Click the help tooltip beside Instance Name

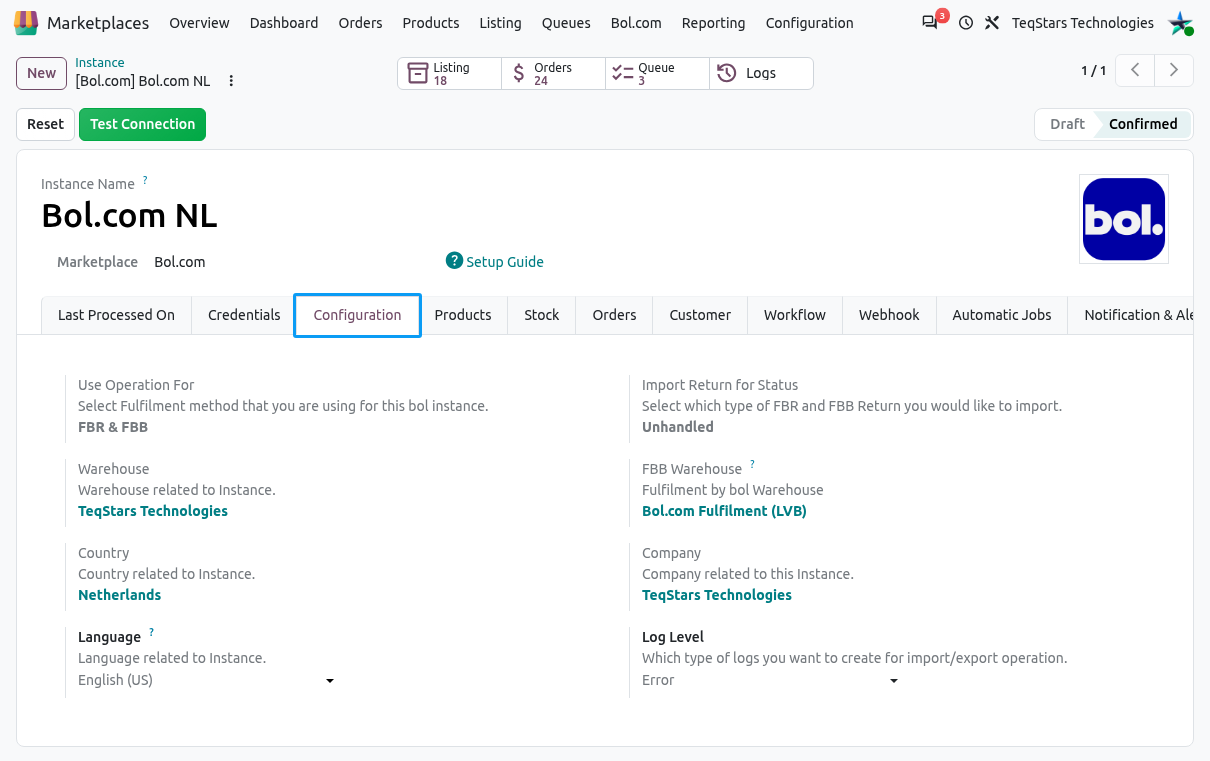click(x=145, y=181)
